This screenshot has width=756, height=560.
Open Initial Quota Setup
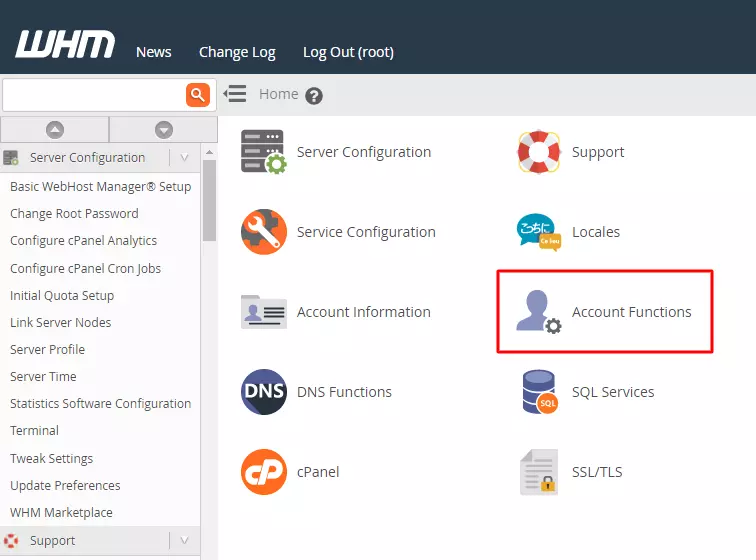tap(62, 296)
